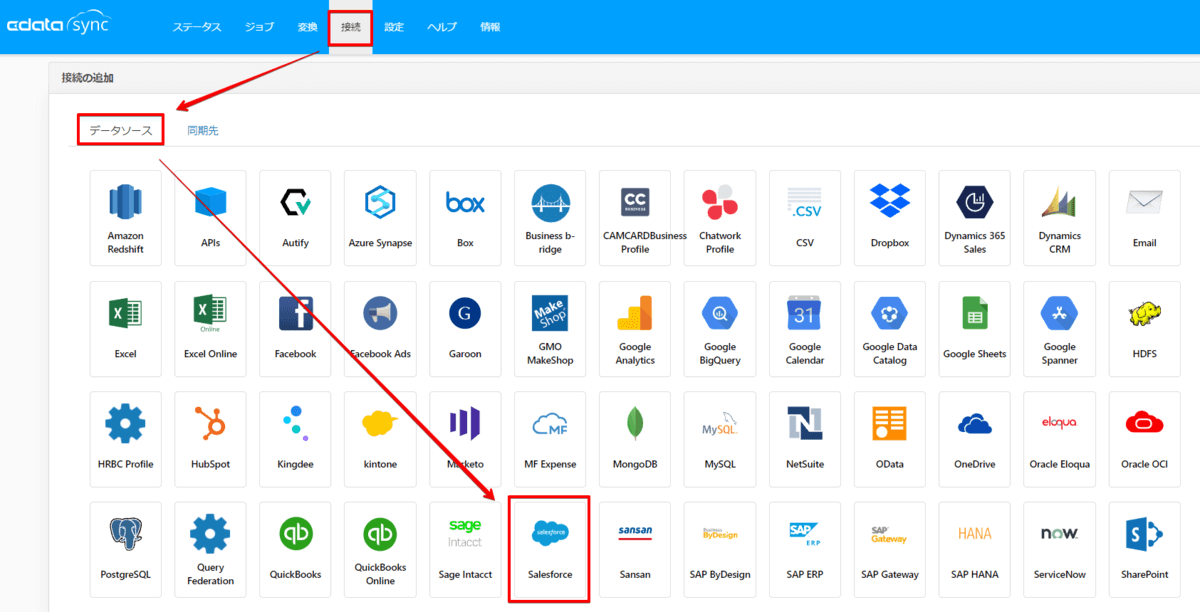The image size is (1200, 612).
Task: Choose CAMCARD Business Profile tile
Action: coord(636,218)
